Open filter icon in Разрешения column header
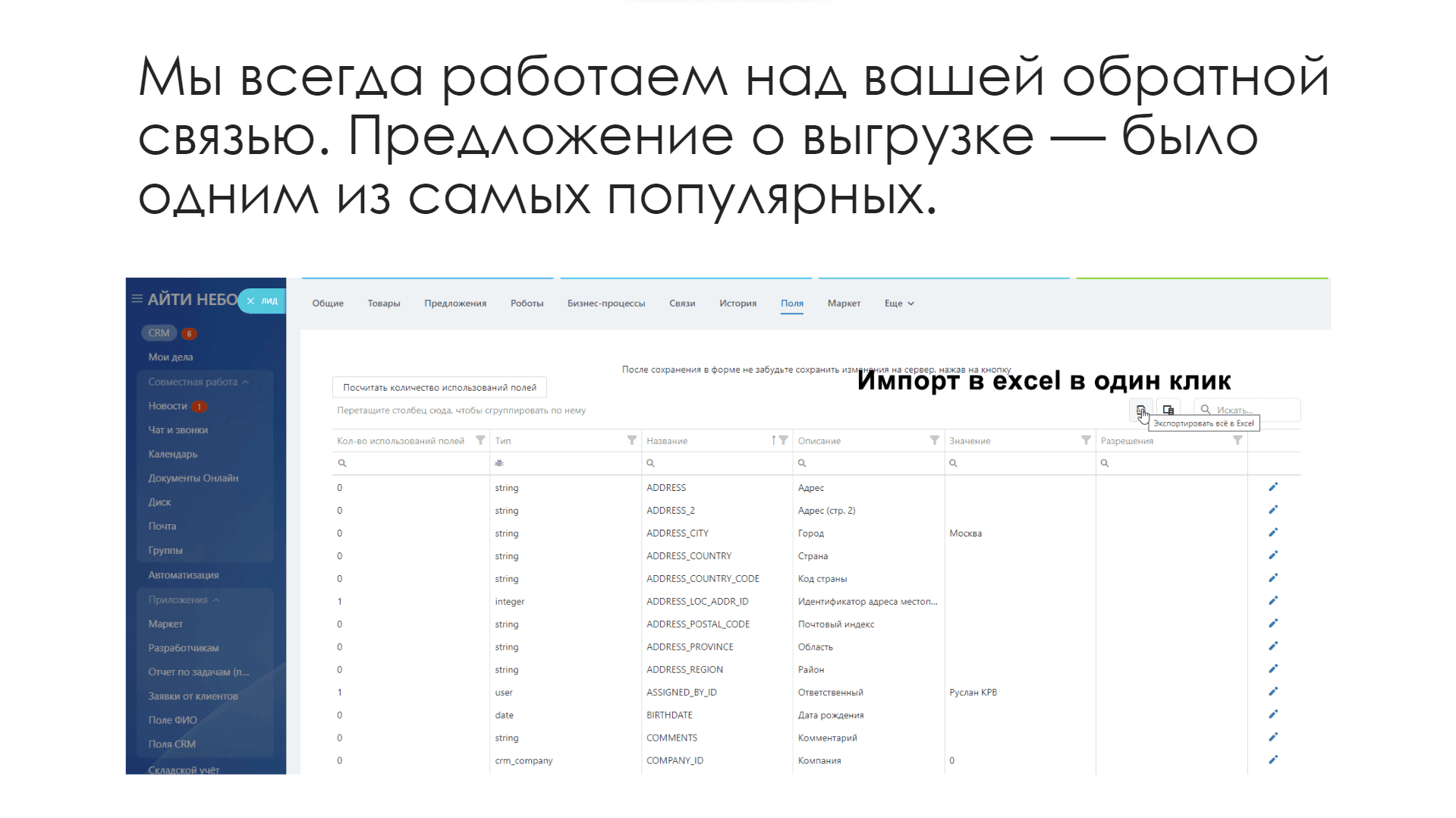Image resolution: width=1456 pixels, height=818 pixels. [1238, 440]
